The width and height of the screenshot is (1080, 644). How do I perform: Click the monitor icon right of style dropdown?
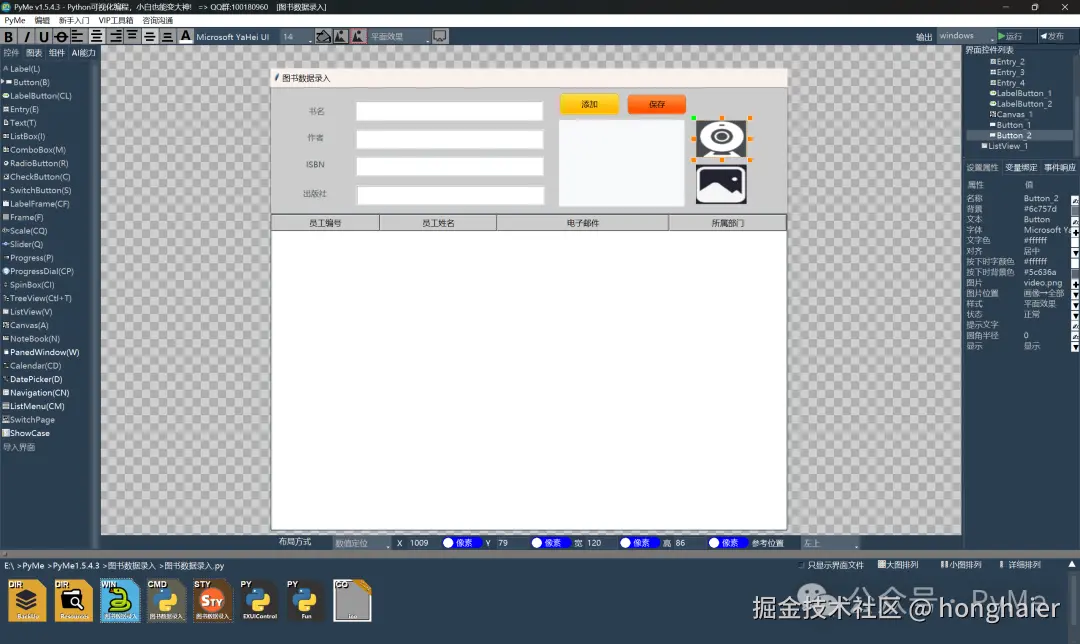pos(440,36)
